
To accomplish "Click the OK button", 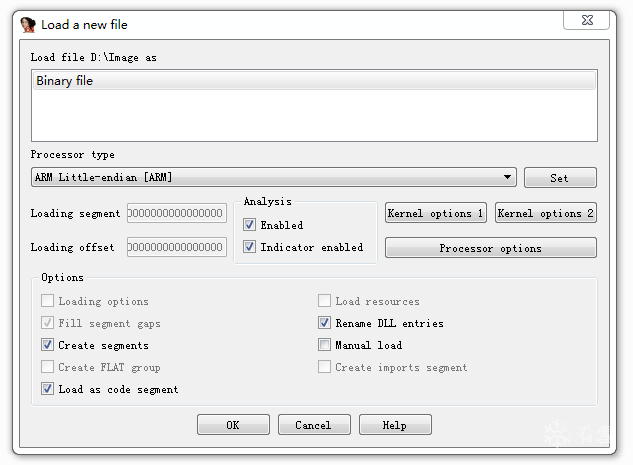I will tap(233, 425).
